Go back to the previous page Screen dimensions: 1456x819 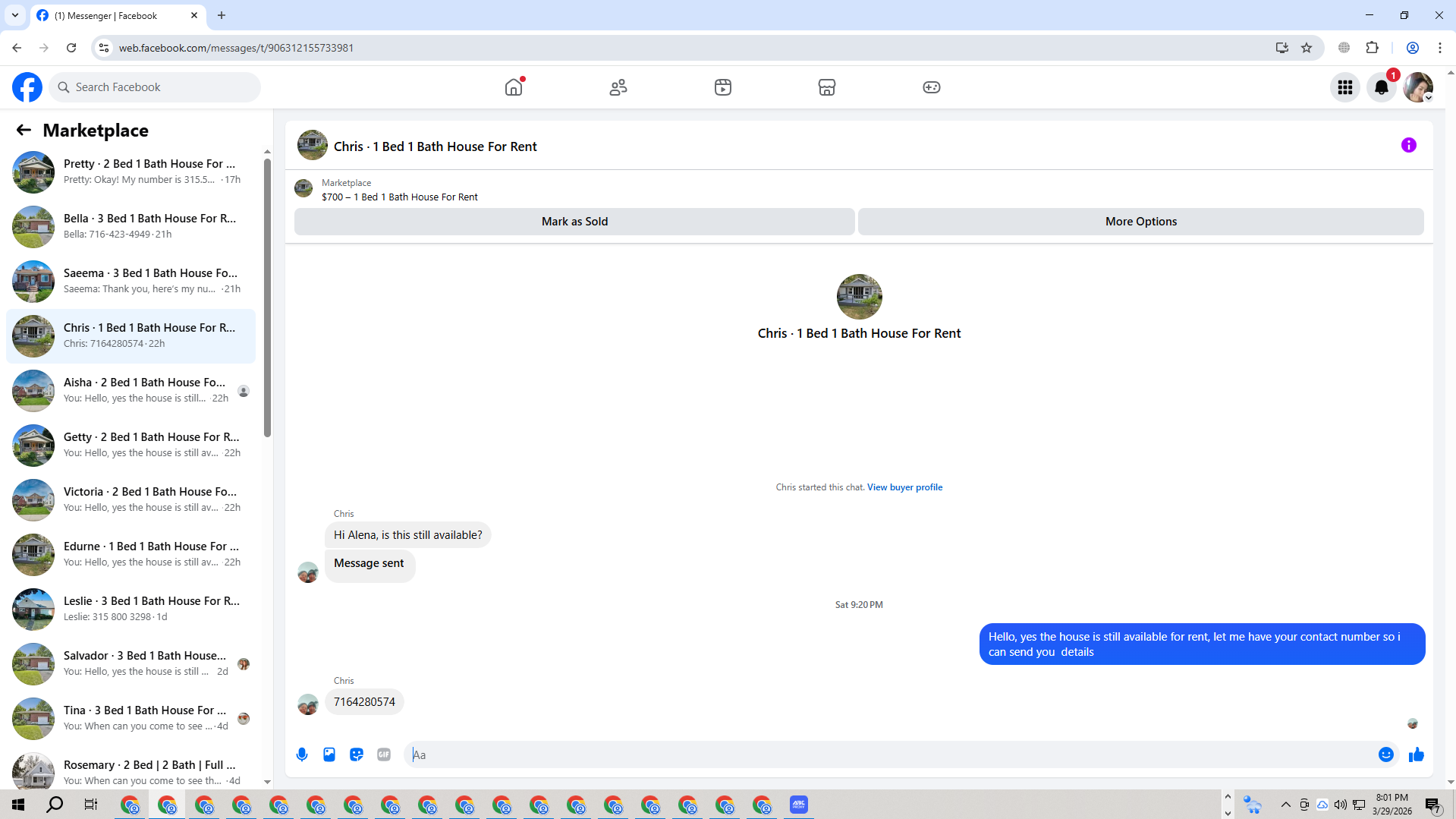17,48
